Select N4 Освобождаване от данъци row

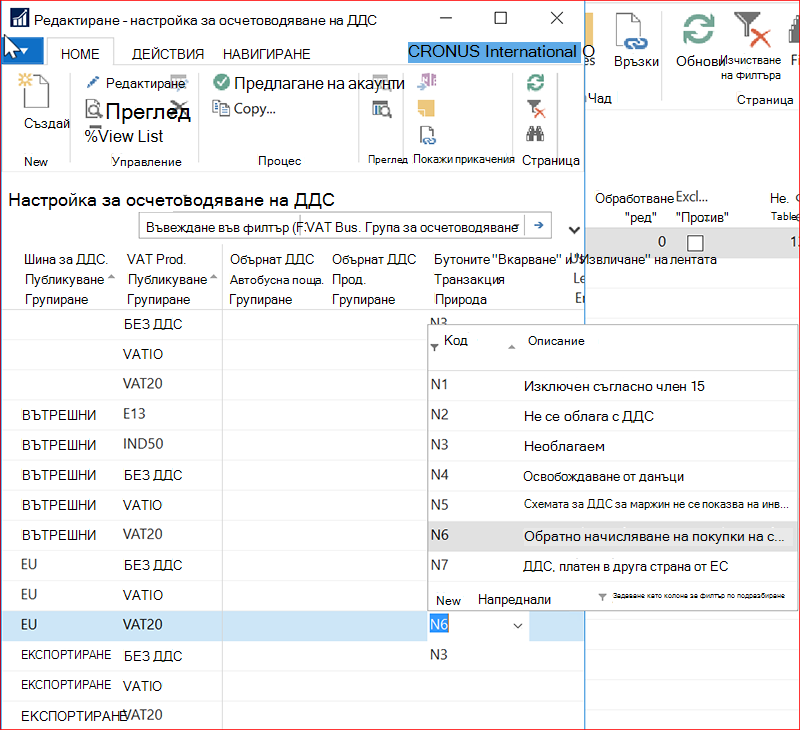click(612, 476)
